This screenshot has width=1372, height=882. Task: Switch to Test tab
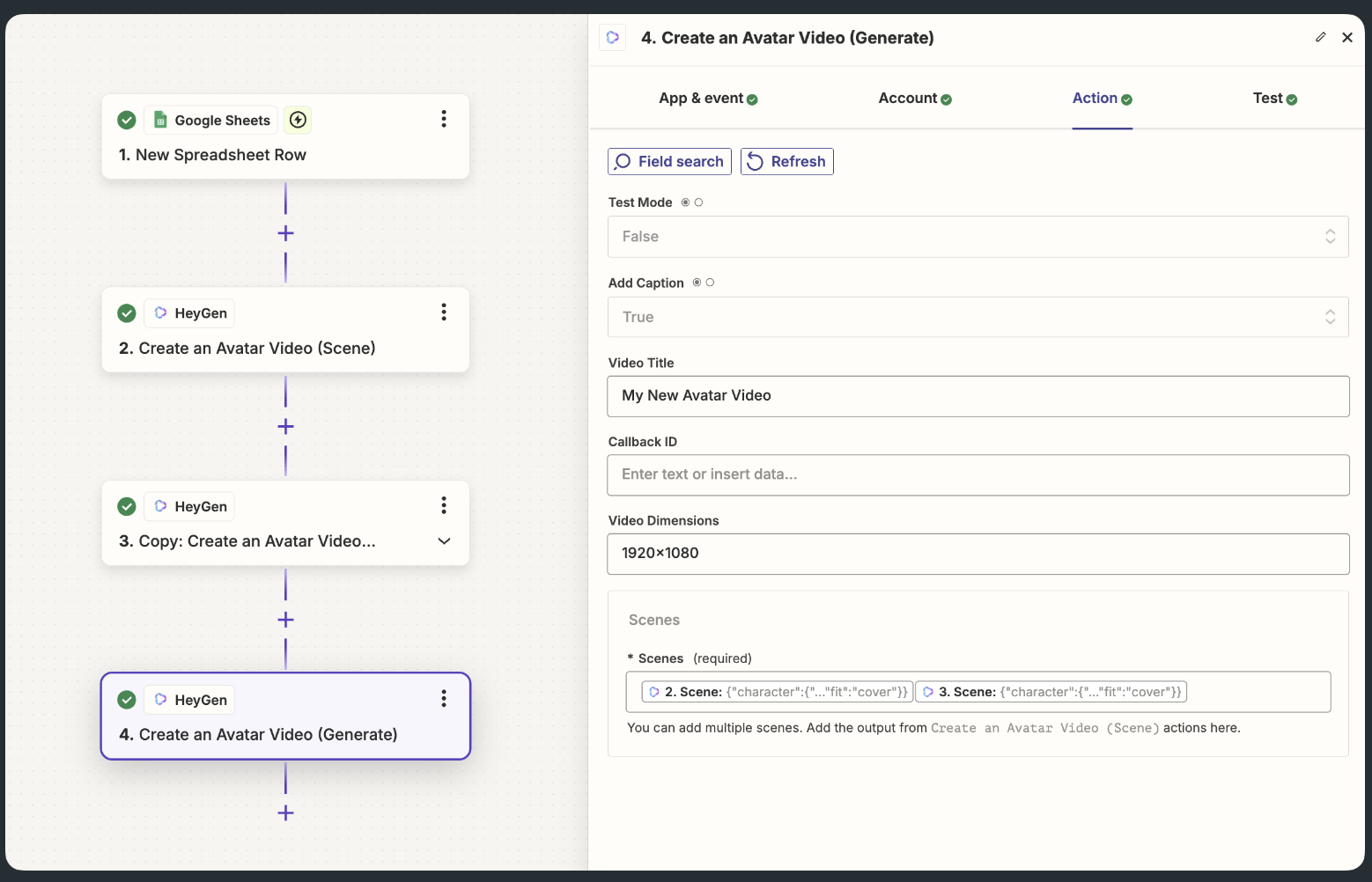click(1275, 99)
